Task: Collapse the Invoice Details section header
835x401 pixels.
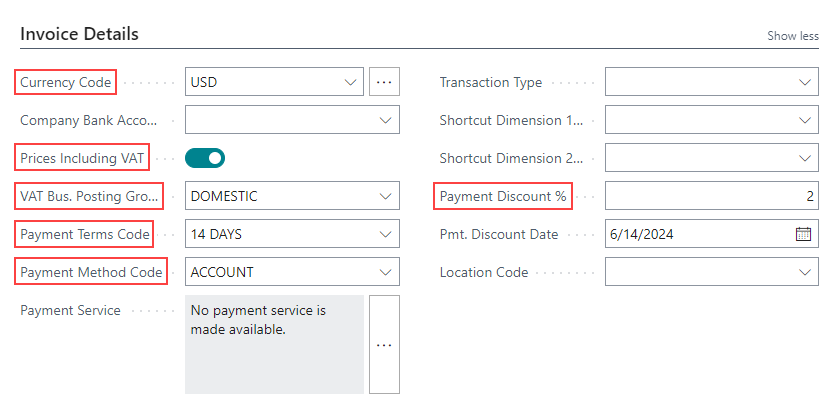Action: [79, 34]
